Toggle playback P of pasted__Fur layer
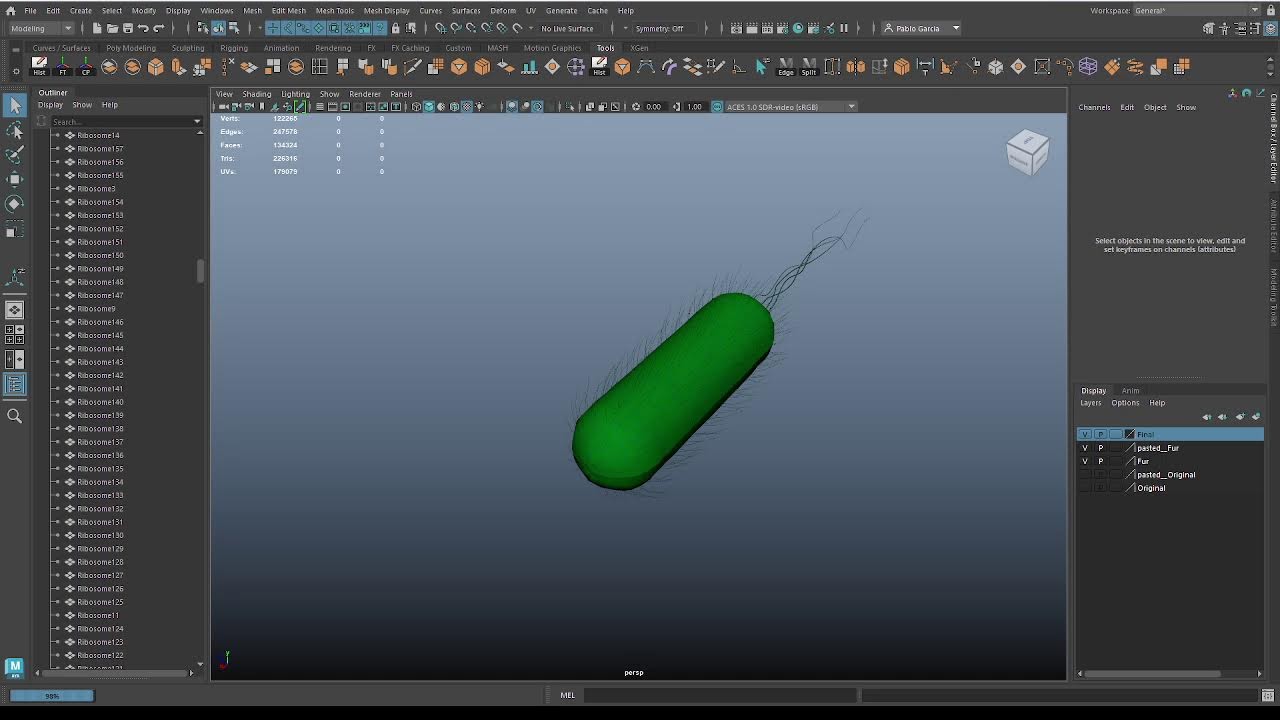 click(x=1101, y=448)
